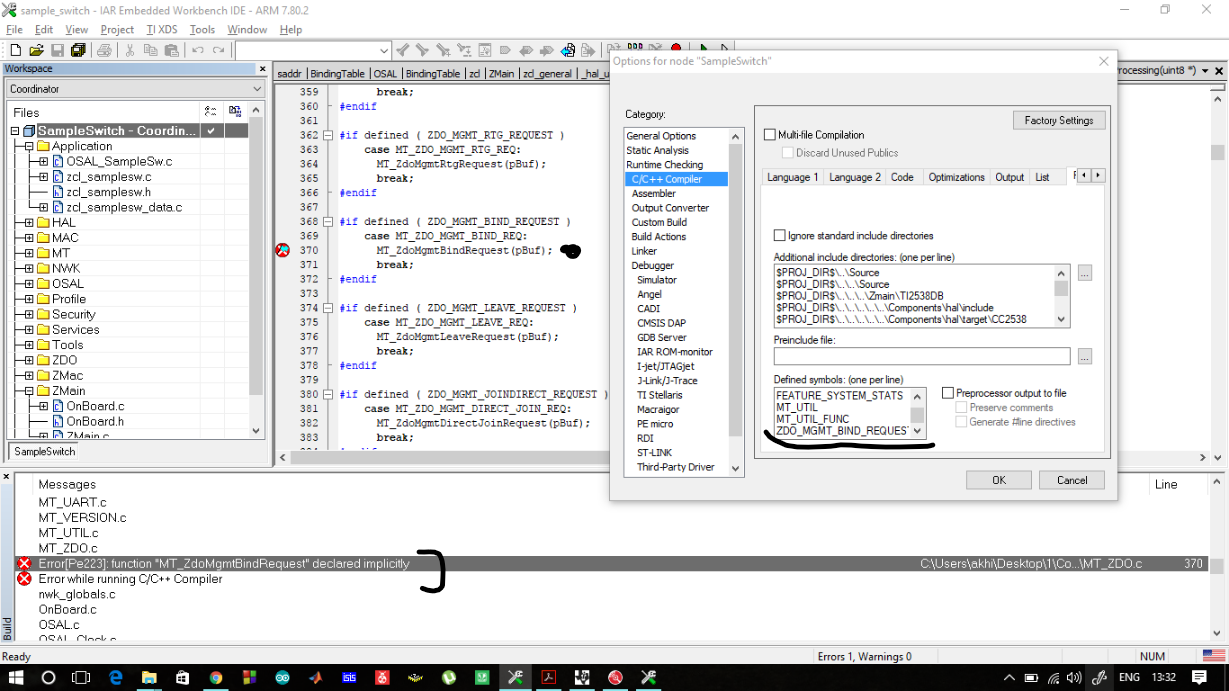Collapse code block at line 362
The height and width of the screenshot is (691, 1229).
[328, 135]
